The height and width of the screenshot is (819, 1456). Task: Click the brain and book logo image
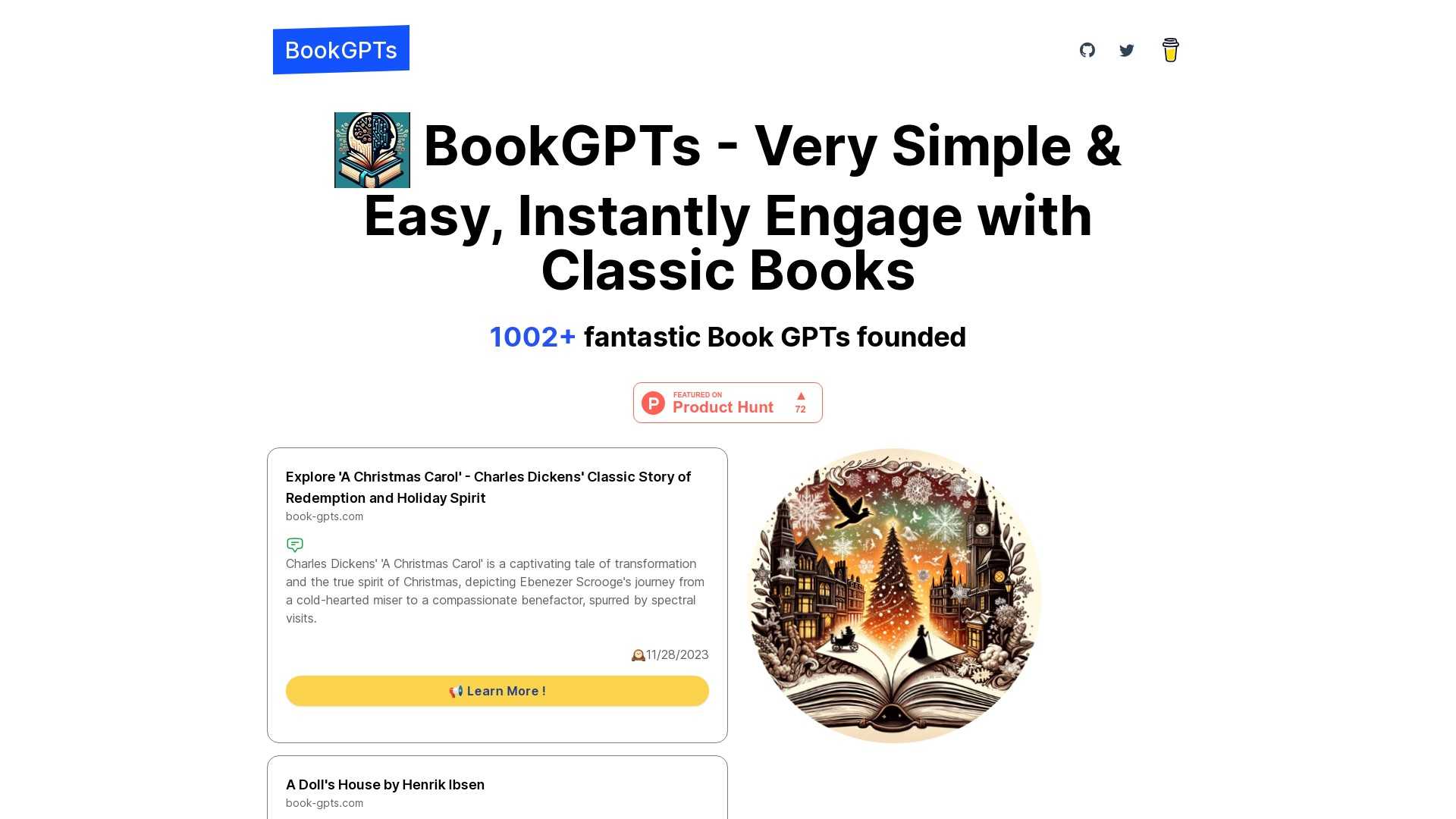tap(372, 150)
